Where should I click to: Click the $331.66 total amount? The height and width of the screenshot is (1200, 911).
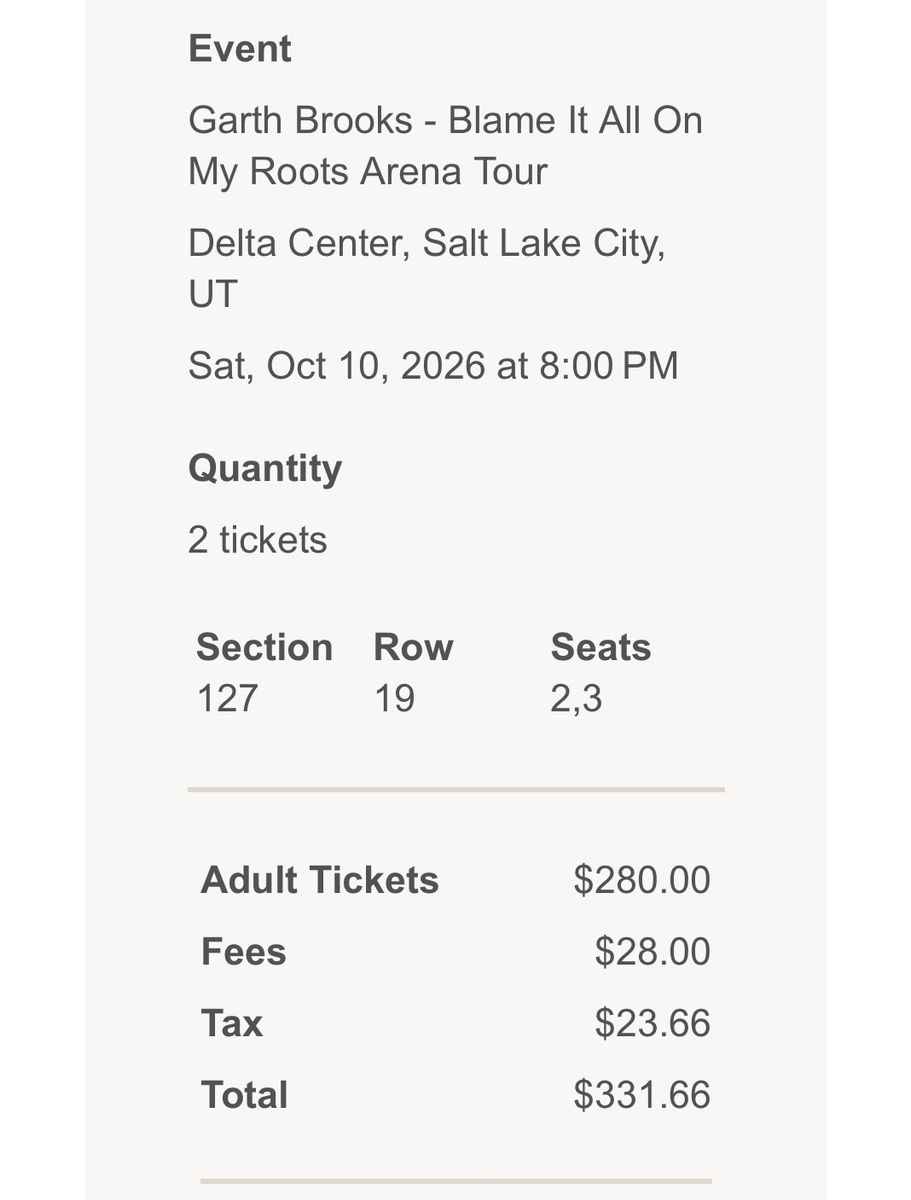click(642, 1095)
